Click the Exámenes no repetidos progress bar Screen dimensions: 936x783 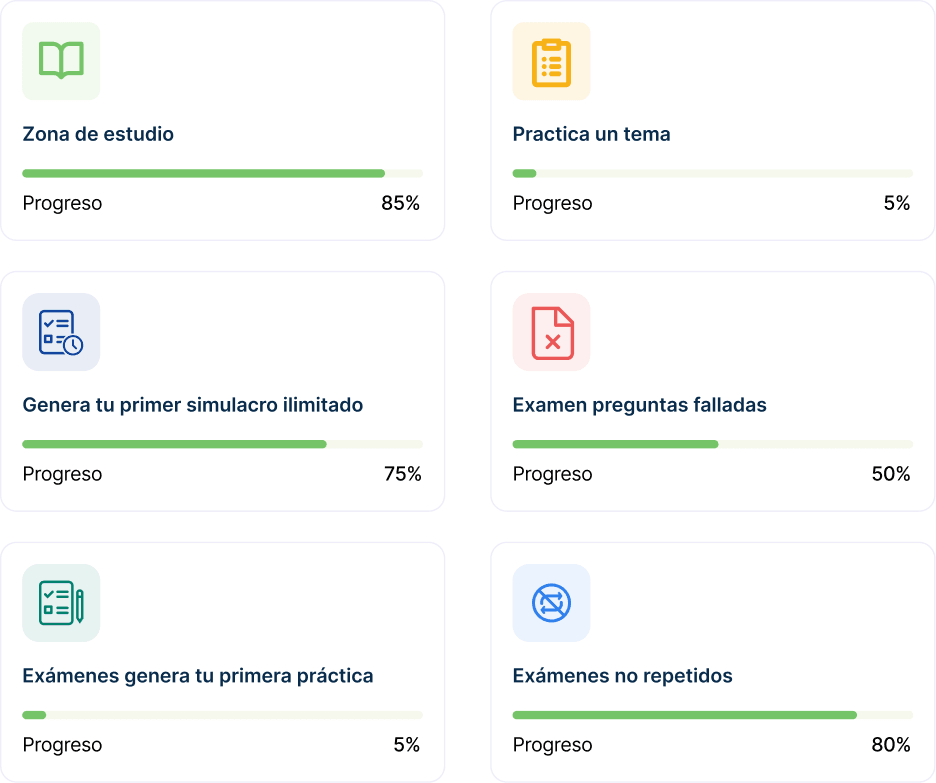pos(712,715)
